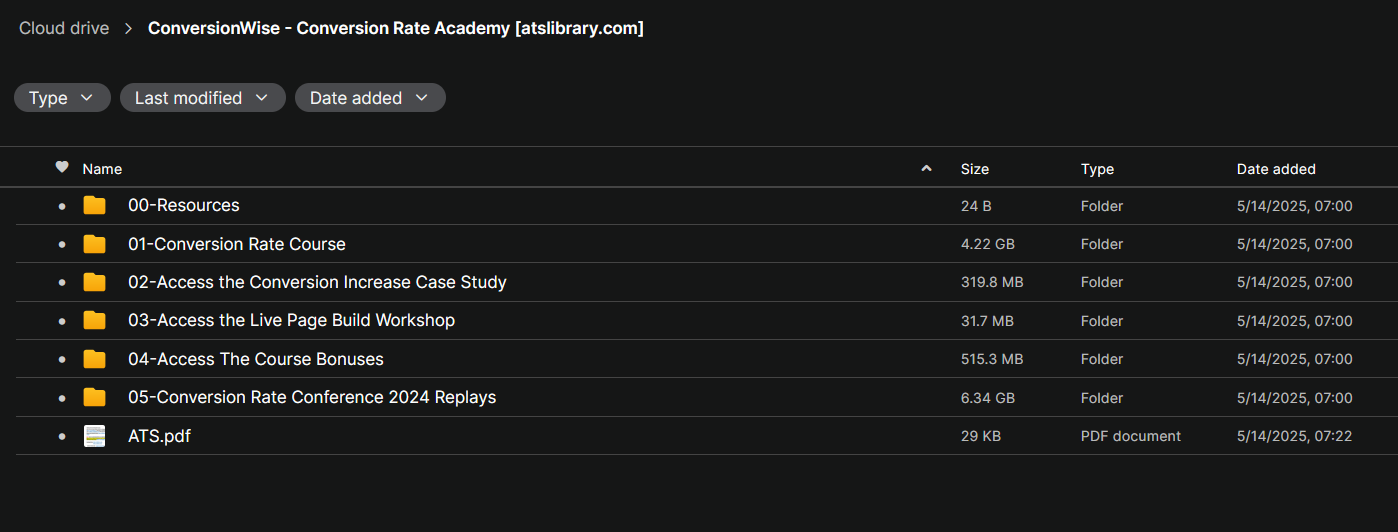The width and height of the screenshot is (1398, 532).
Task: Sort by the Date added column header
Action: pos(1275,169)
